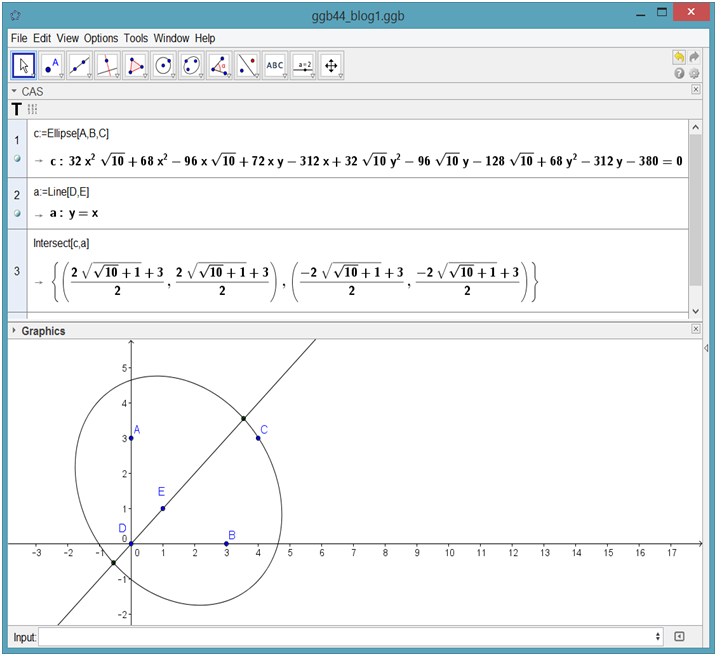The width and height of the screenshot is (717, 656).
Task: Select the Angle tool
Action: coord(219,65)
